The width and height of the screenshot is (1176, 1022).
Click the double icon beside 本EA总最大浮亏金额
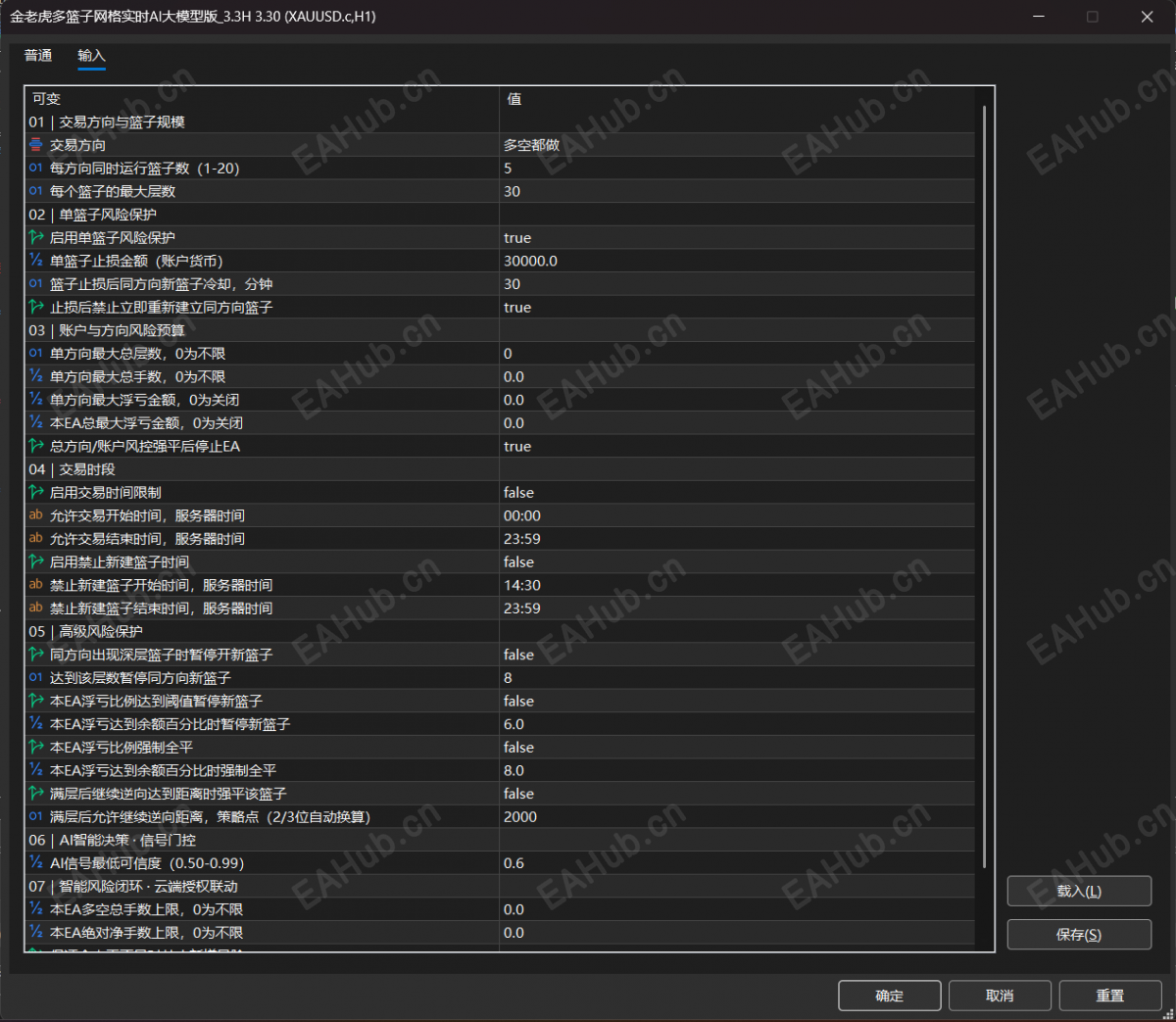click(x=36, y=423)
